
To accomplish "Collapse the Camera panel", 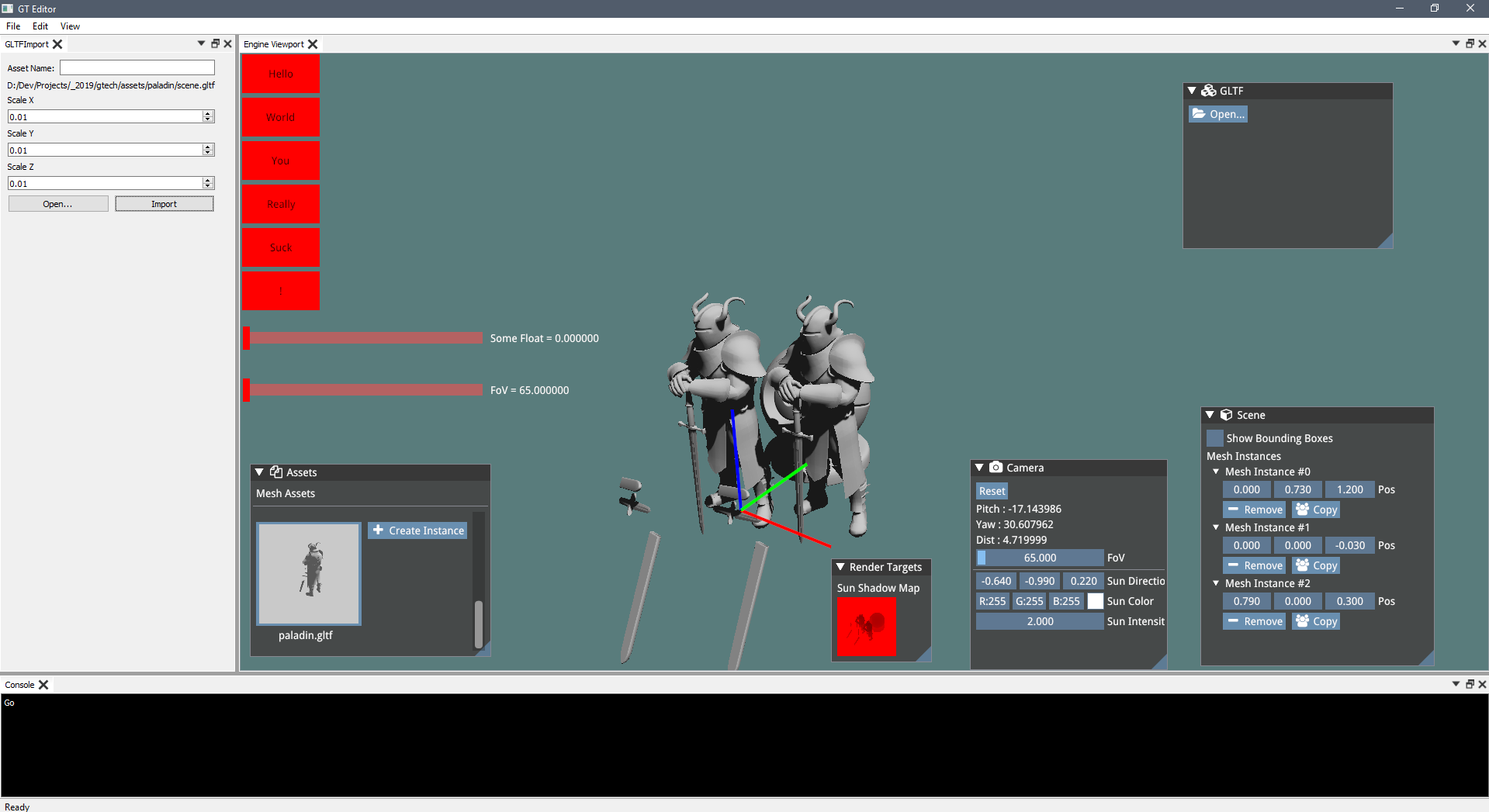I will pos(979,468).
